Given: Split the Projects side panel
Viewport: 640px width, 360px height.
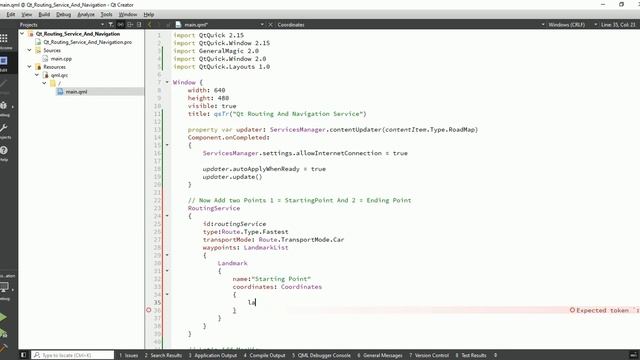Looking at the screenshot, I should click(x=130, y=24).
